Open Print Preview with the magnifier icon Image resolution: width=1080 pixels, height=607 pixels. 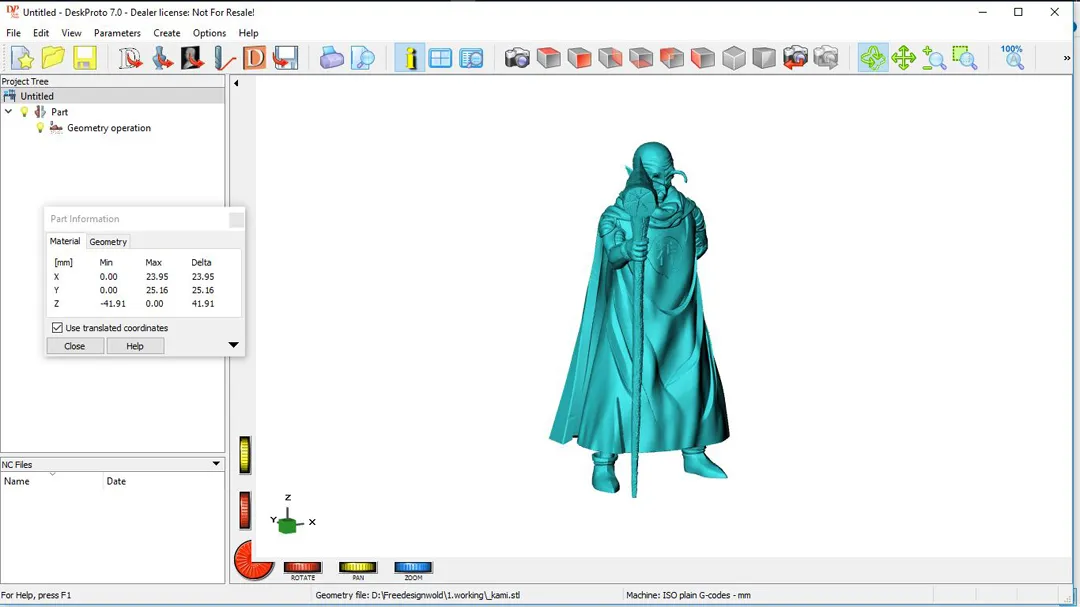(x=362, y=58)
